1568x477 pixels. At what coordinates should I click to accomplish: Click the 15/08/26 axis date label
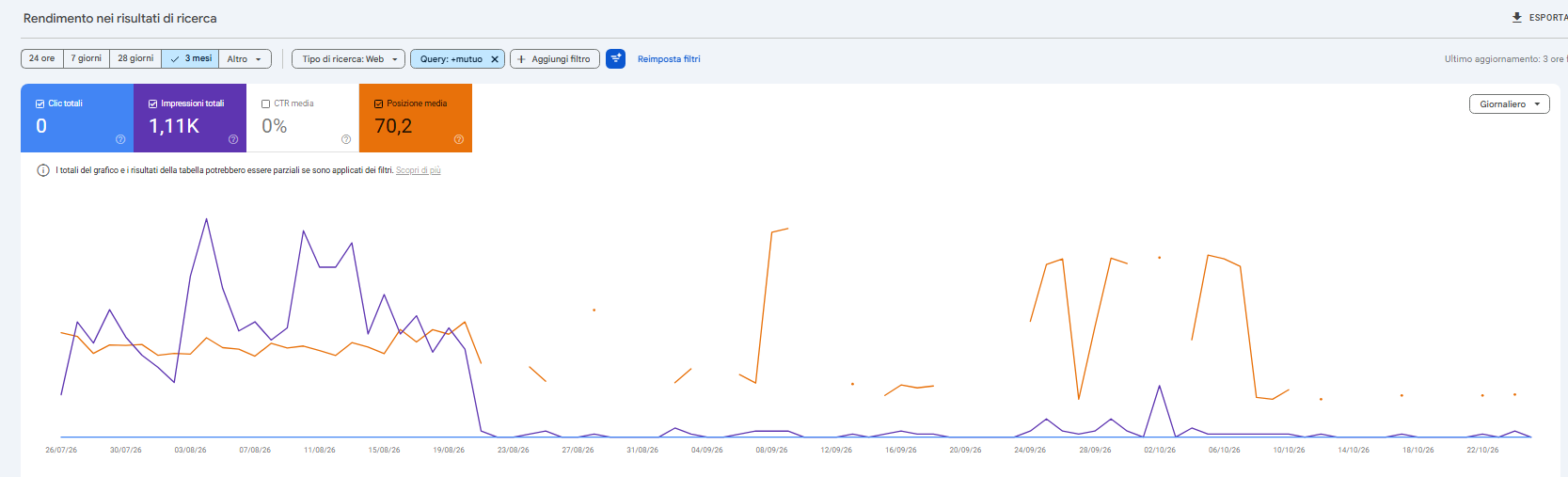[x=385, y=451]
